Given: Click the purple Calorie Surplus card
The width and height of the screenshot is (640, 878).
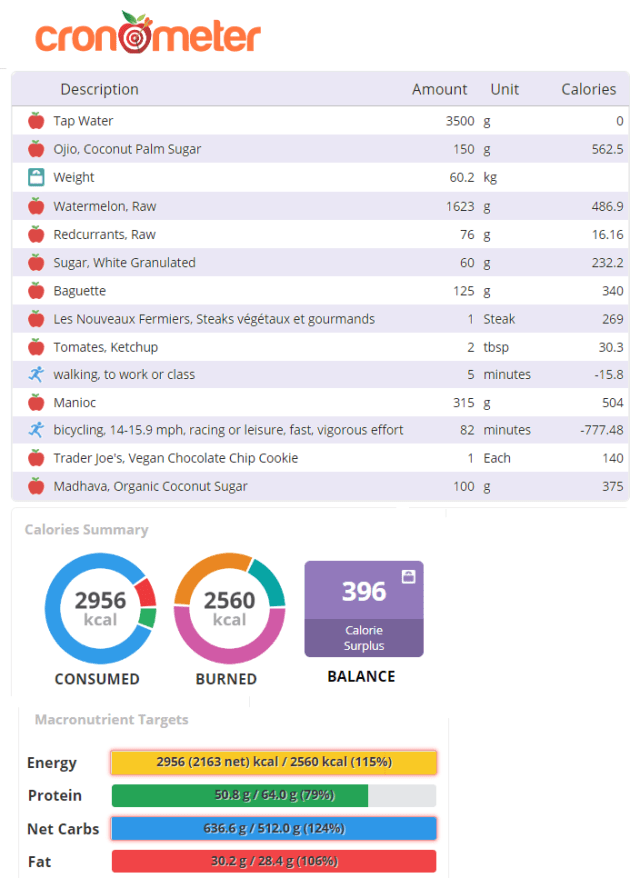Looking at the screenshot, I should 364,608.
